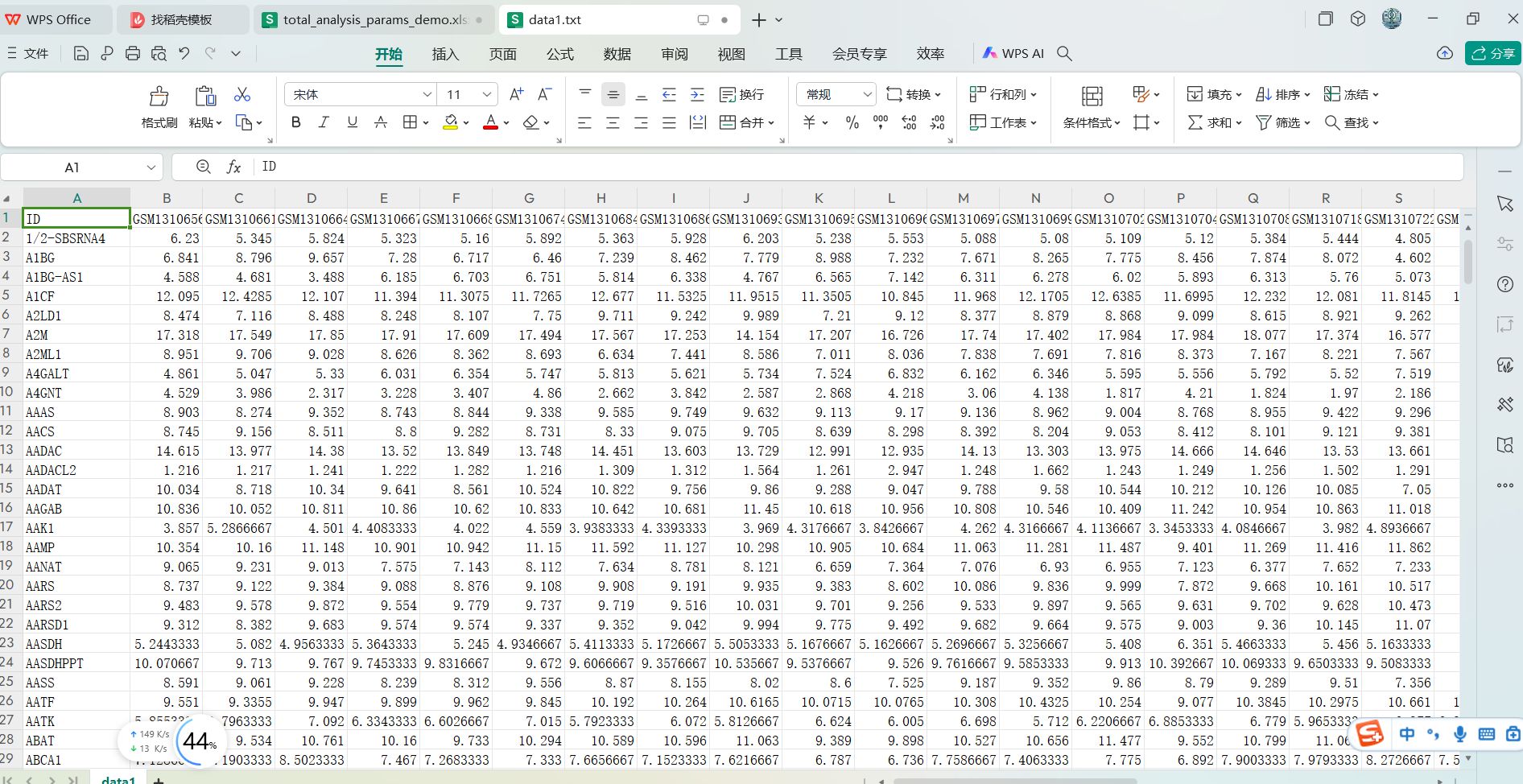Click the Save icon in quick toolbar
The height and width of the screenshot is (784, 1523).
point(80,53)
